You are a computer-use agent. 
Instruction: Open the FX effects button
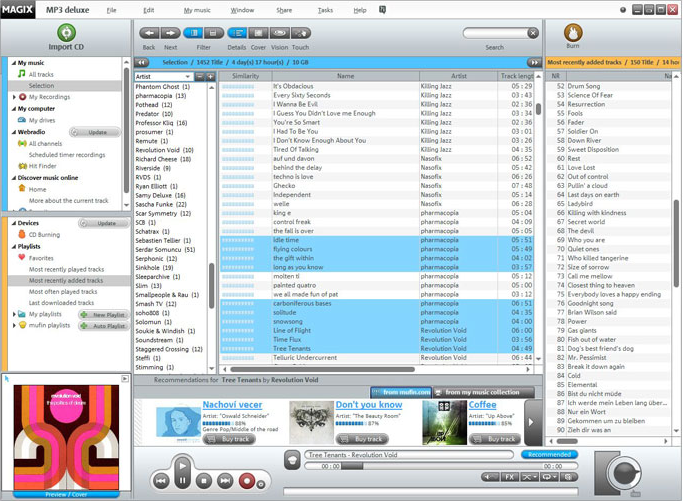[x=509, y=477]
